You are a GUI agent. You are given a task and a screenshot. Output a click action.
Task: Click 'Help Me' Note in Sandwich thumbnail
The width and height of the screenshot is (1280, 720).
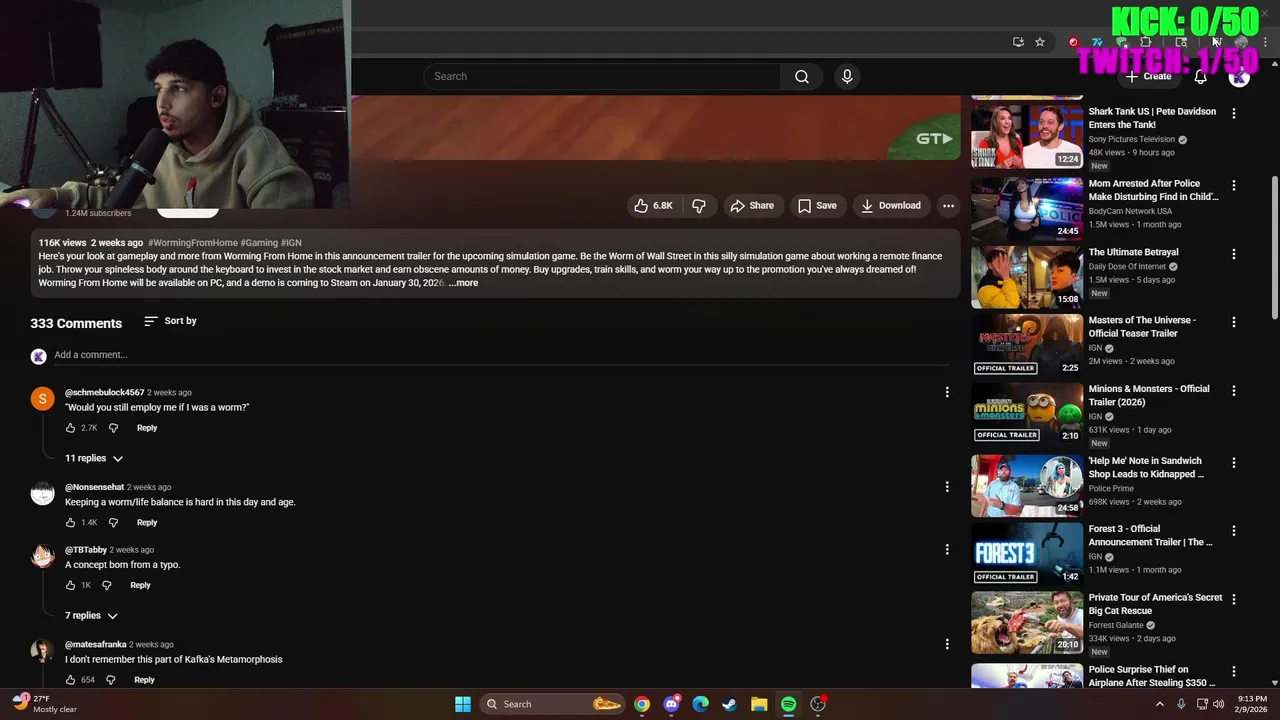(1027, 485)
